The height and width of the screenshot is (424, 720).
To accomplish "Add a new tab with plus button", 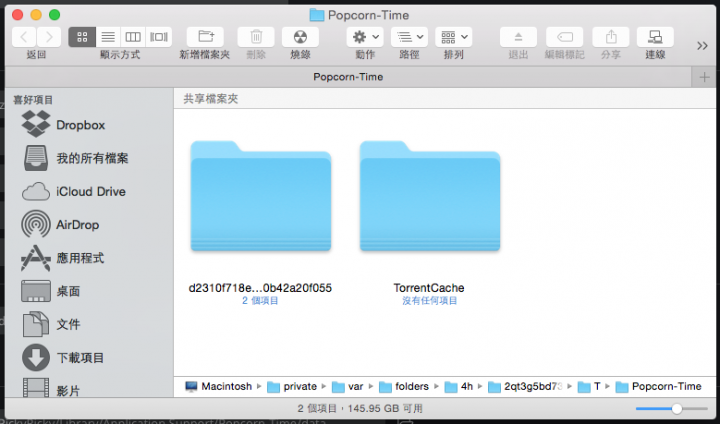I will [704, 77].
